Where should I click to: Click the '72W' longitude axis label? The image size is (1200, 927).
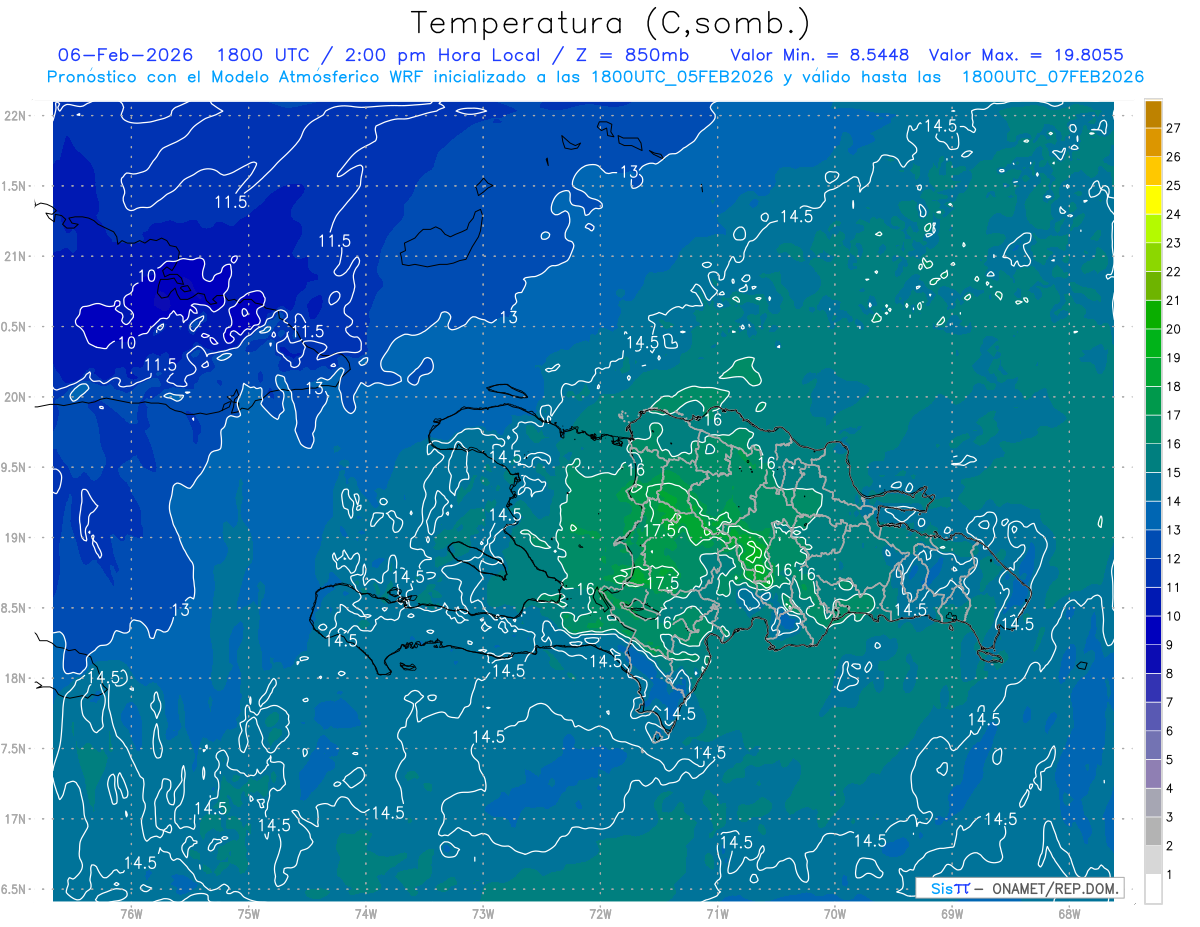[x=600, y=914]
